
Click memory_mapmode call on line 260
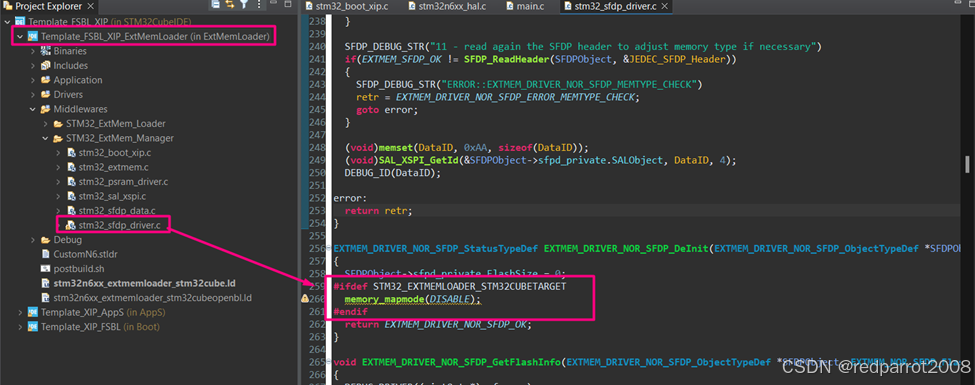coord(413,299)
